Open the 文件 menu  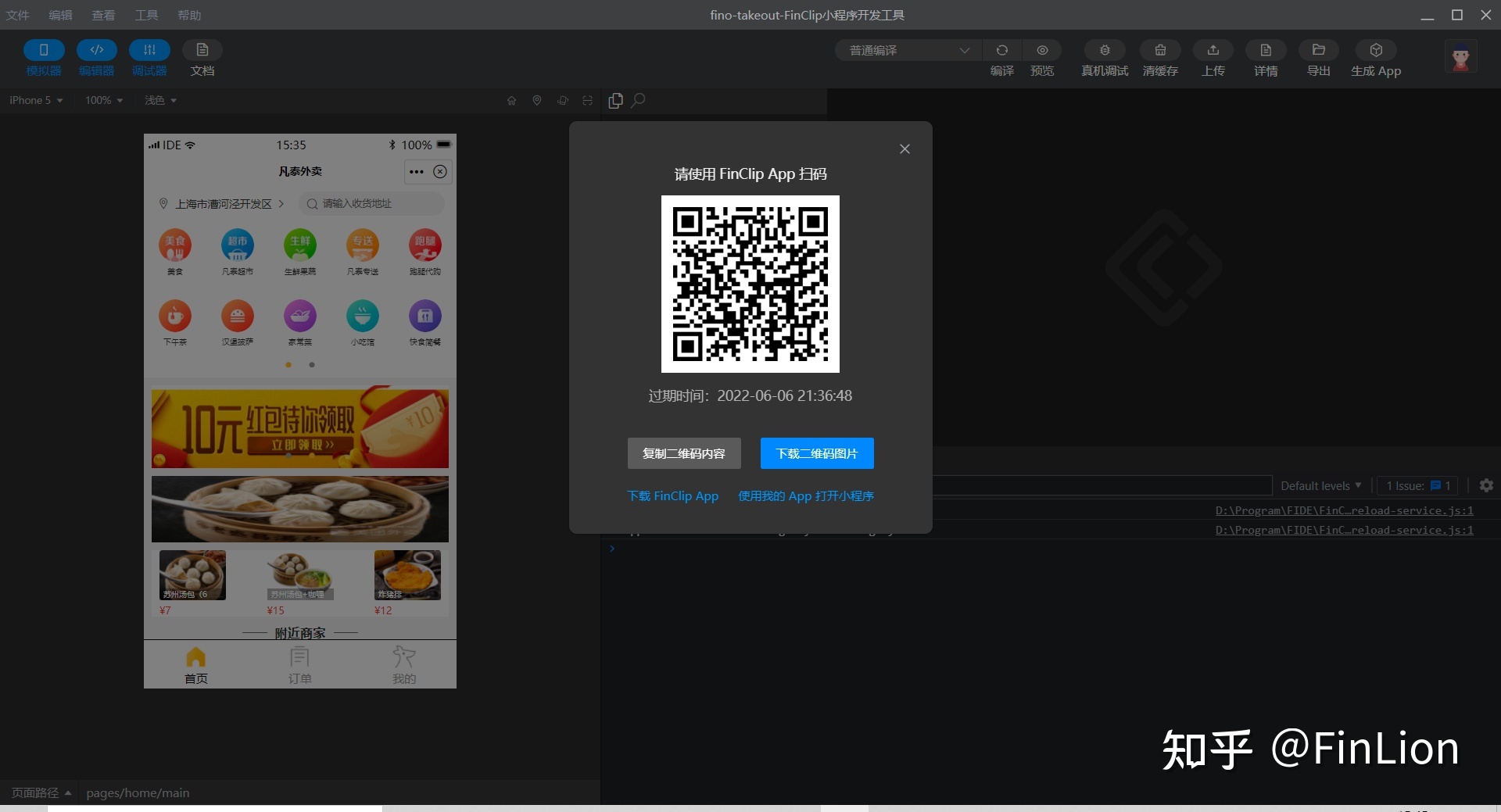[17, 15]
